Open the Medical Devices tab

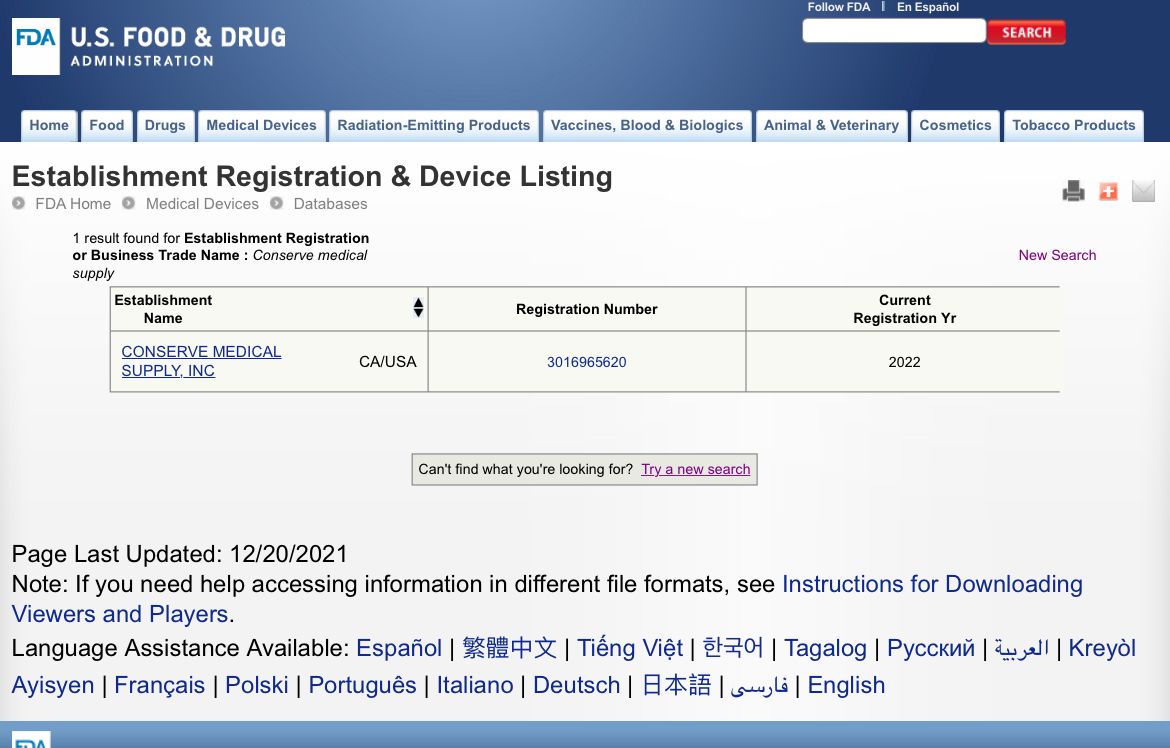(x=261, y=125)
